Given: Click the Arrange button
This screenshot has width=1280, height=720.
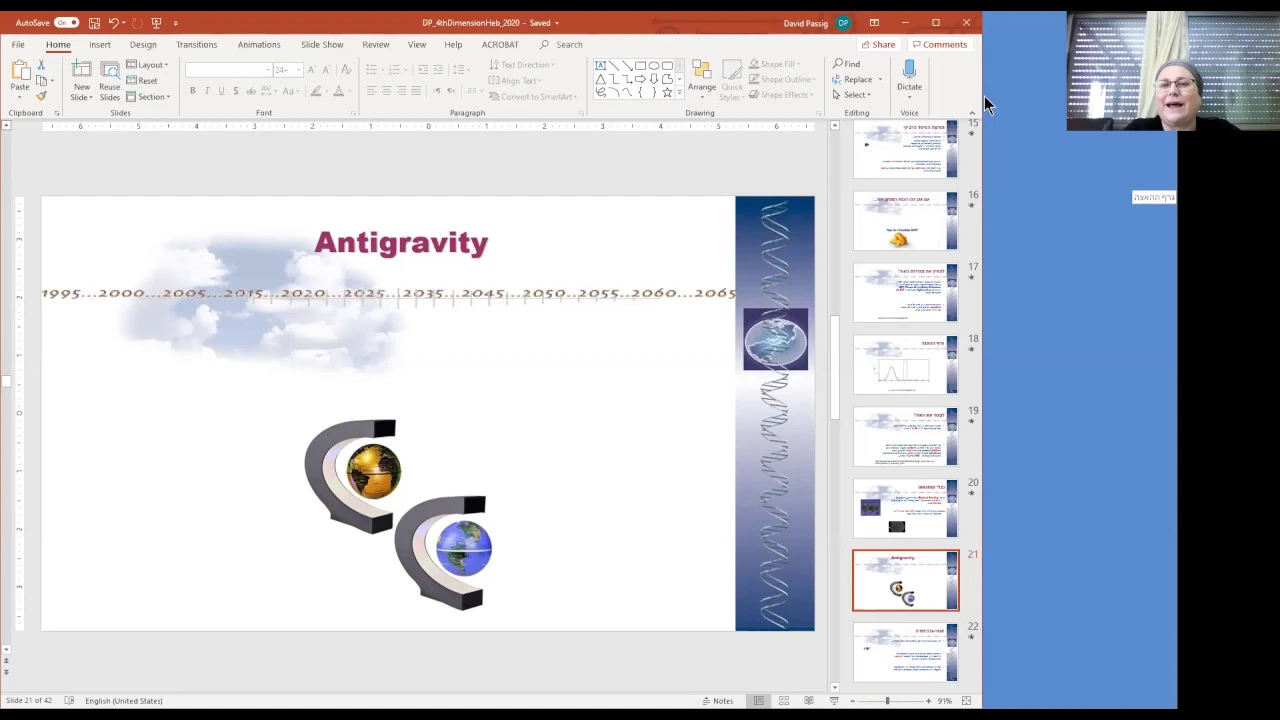Looking at the screenshot, I should tap(702, 78).
